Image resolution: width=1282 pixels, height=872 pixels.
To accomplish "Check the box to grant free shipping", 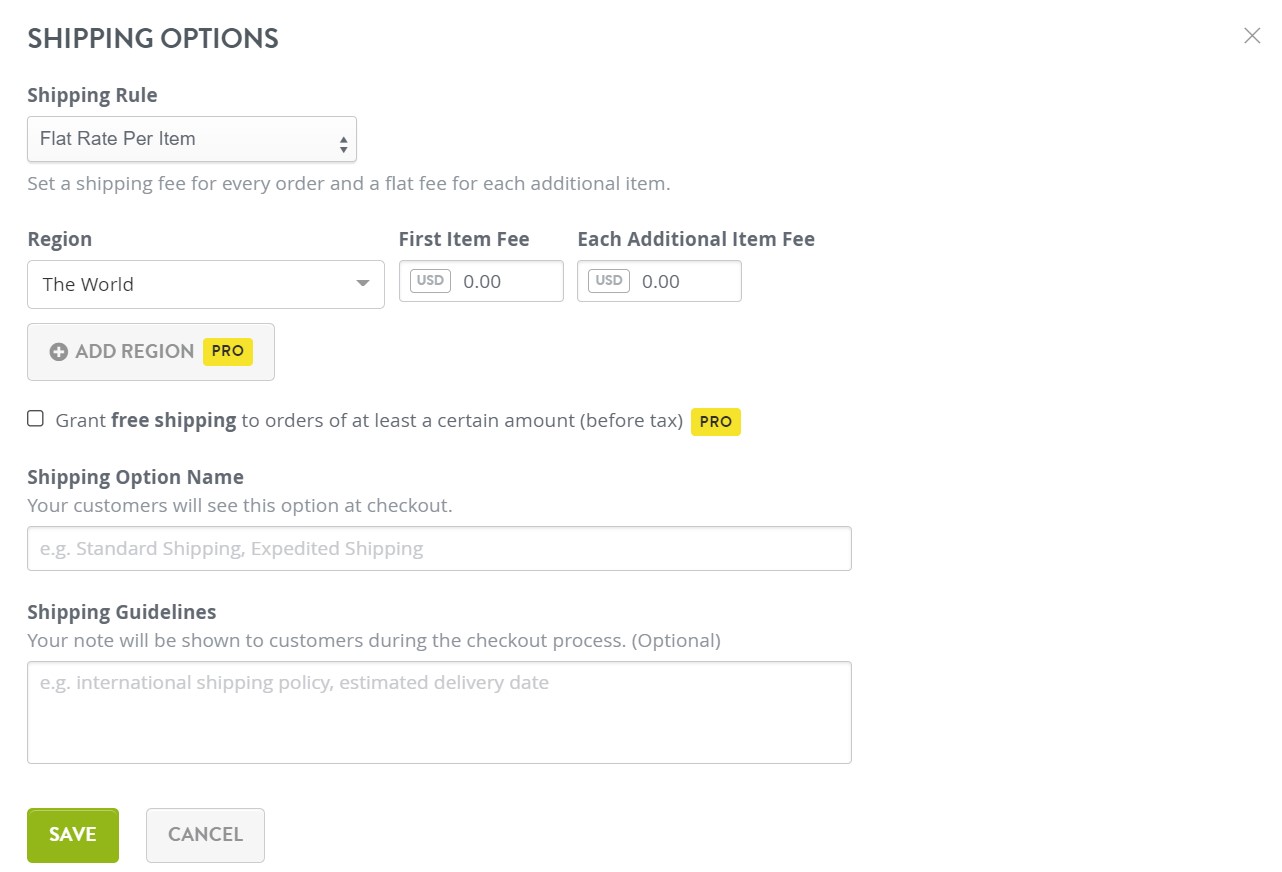I will [x=35, y=419].
